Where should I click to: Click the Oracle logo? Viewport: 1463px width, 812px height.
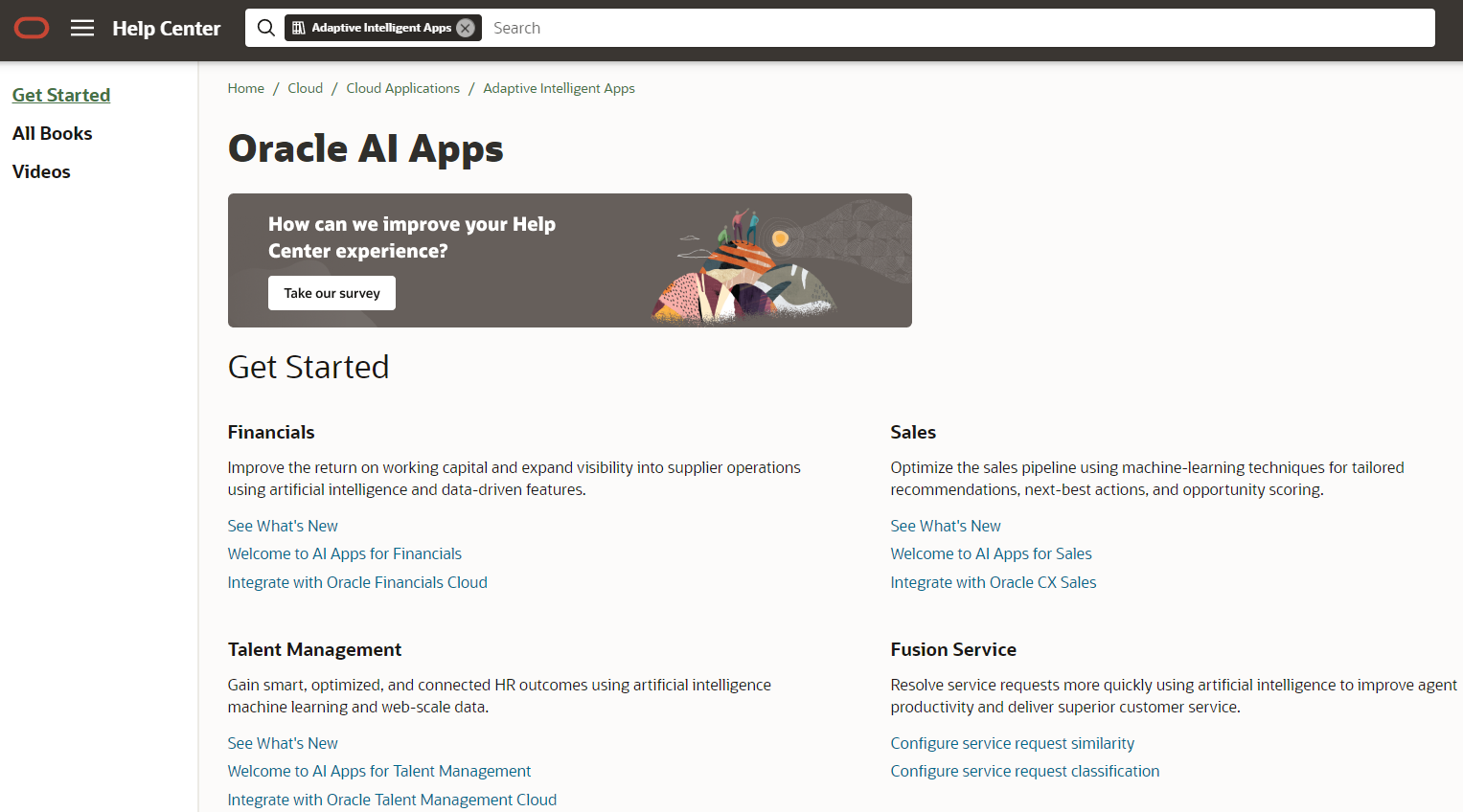click(x=31, y=28)
